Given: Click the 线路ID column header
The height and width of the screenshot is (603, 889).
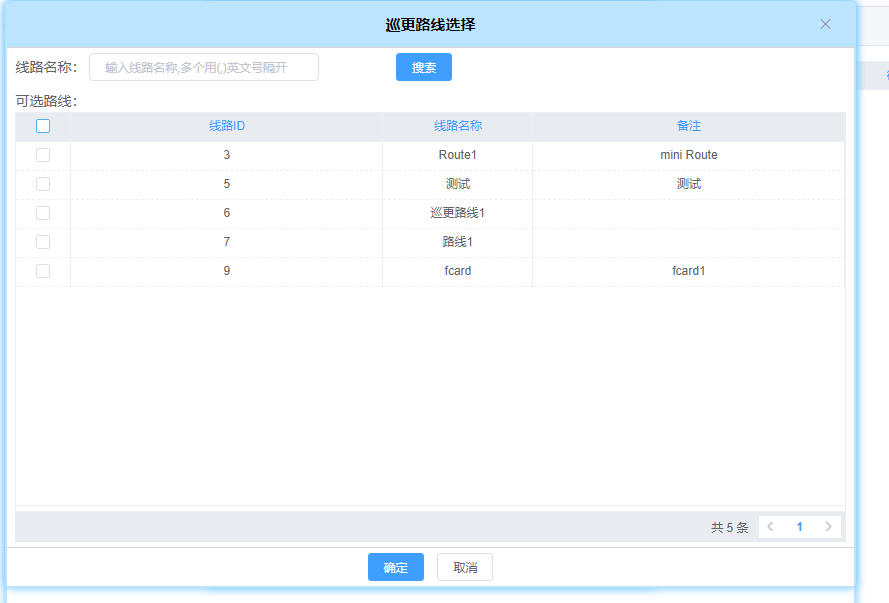Looking at the screenshot, I should click(x=227, y=126).
